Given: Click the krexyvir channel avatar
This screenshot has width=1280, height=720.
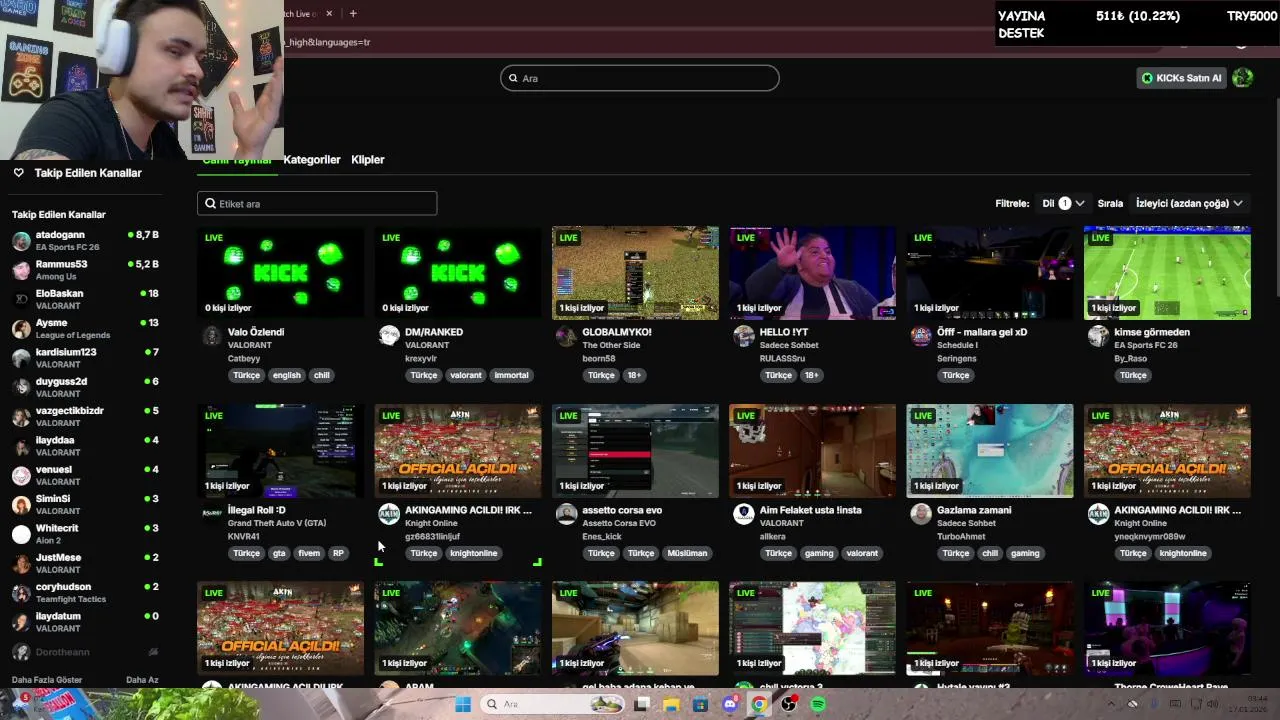Looking at the screenshot, I should (389, 336).
